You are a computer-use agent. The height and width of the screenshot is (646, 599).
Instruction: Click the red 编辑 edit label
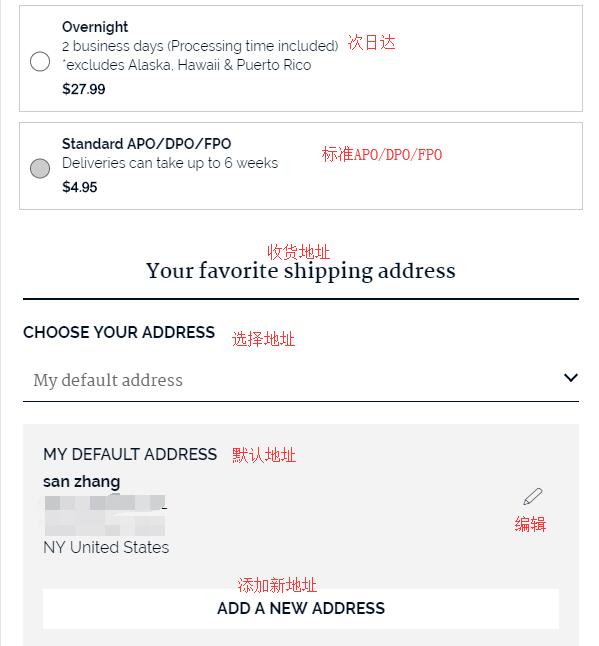pos(530,524)
